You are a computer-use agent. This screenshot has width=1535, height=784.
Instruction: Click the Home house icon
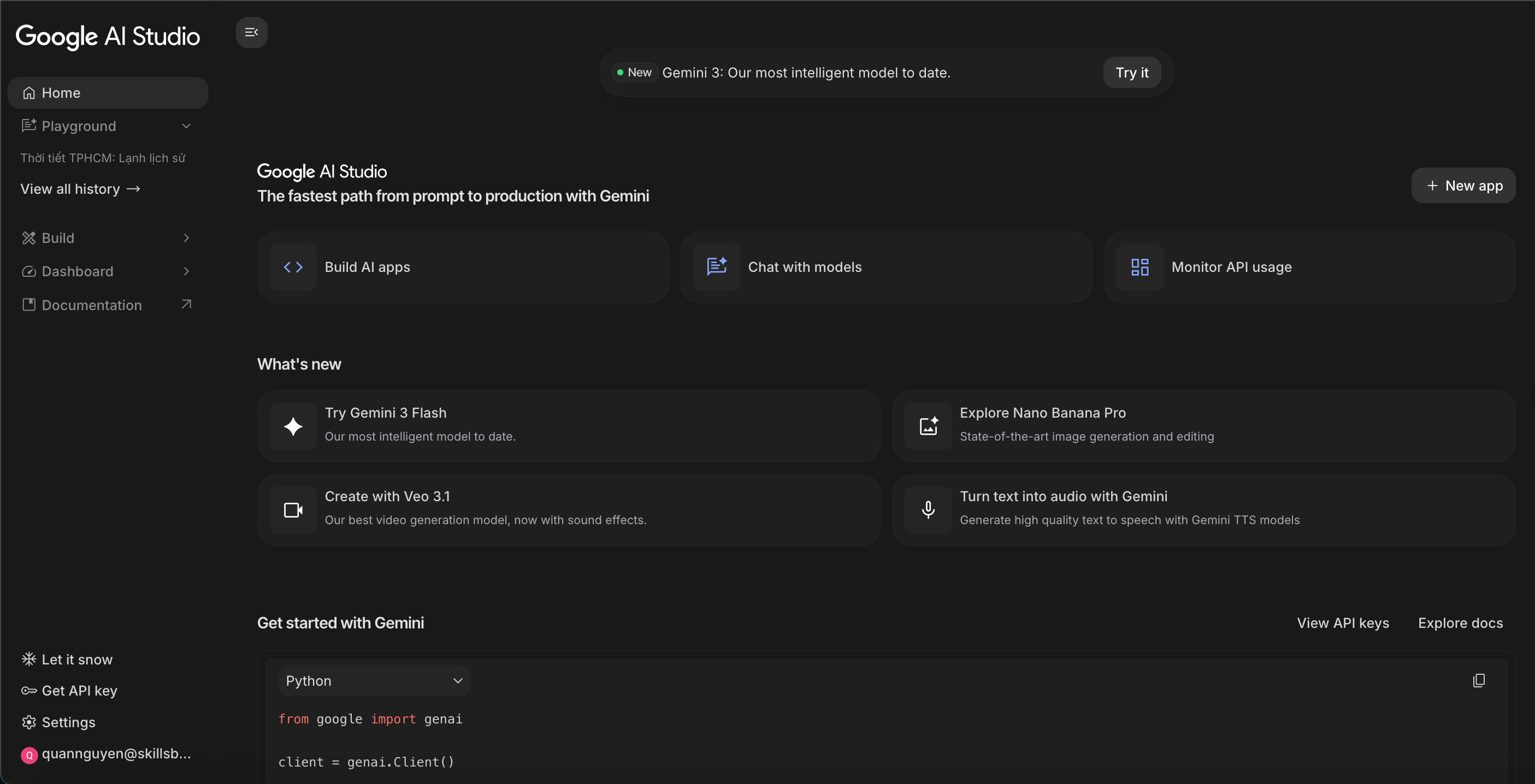28,93
